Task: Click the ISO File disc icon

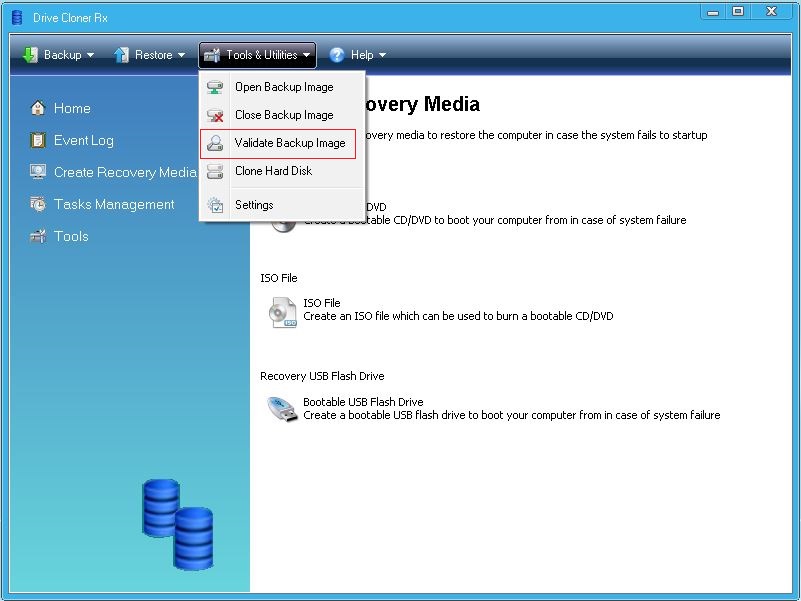Action: (282, 312)
